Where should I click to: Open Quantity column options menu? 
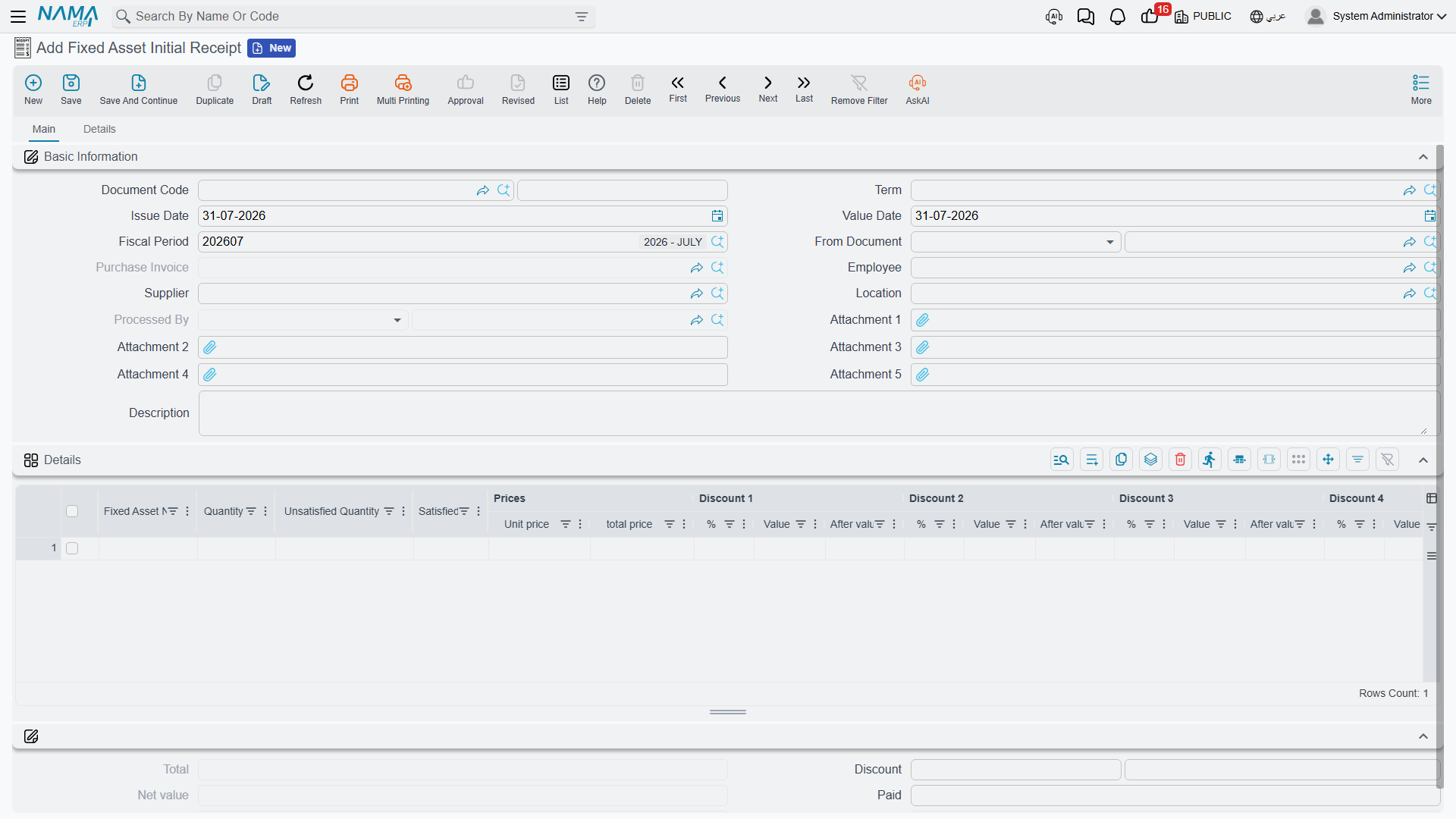pyautogui.click(x=265, y=511)
